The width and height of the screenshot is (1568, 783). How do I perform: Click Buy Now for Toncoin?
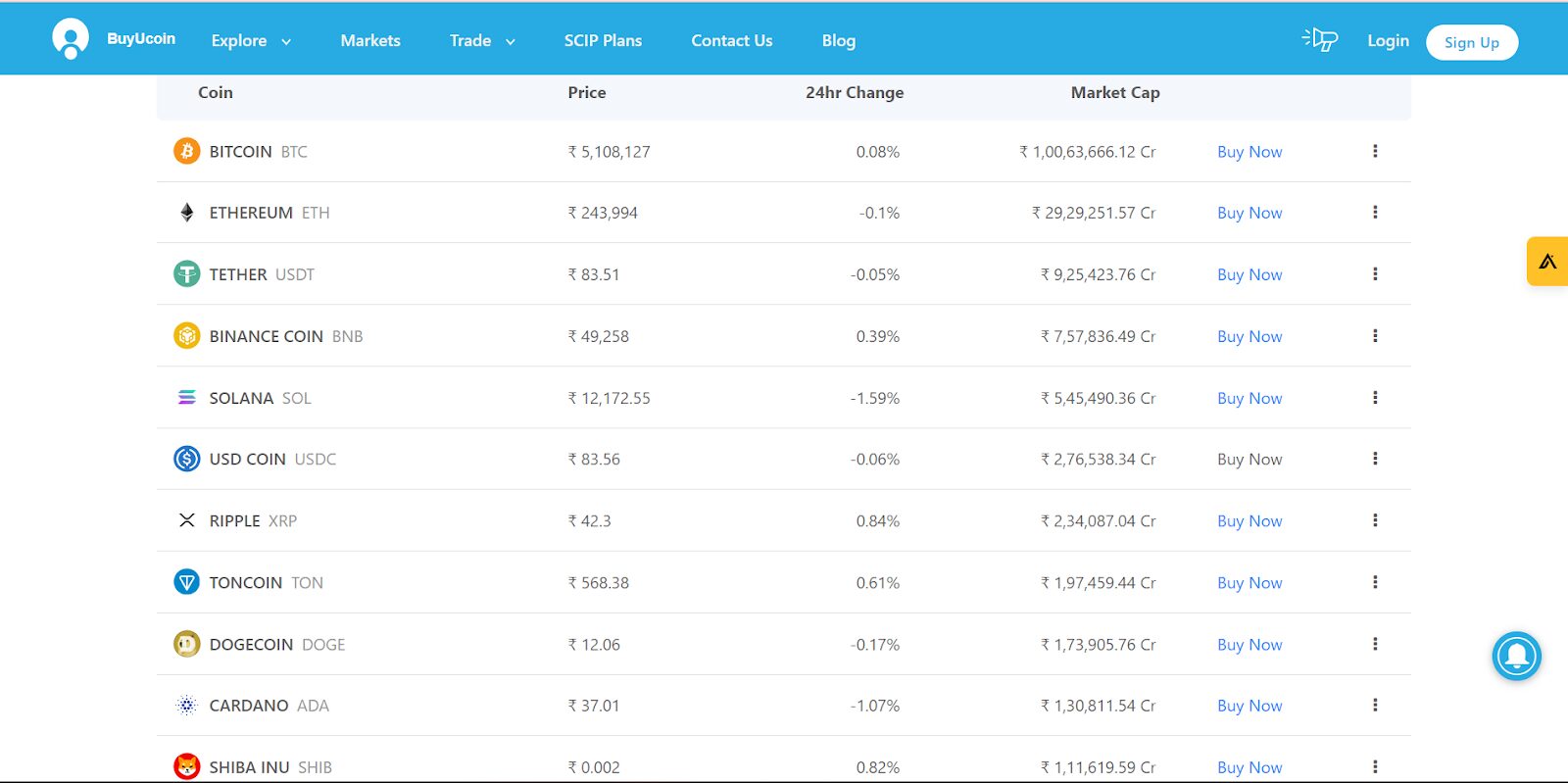click(x=1249, y=582)
